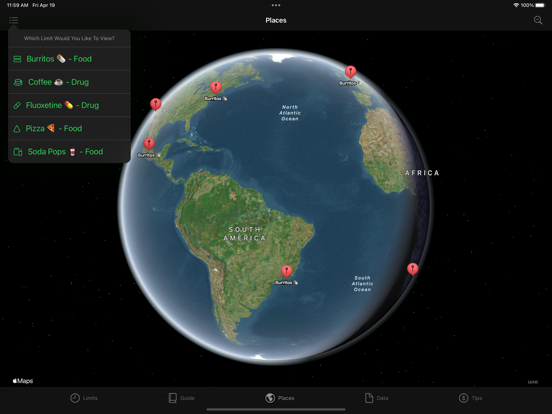The image size is (552, 414).
Task: Click the South Atlantic Ocean label
Action: pyautogui.click(x=362, y=284)
